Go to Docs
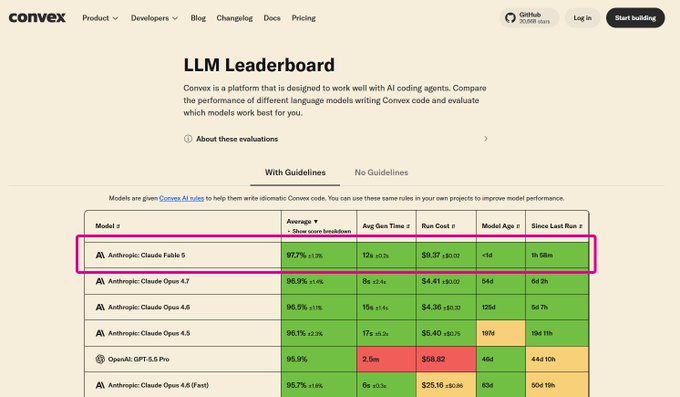 click(272, 18)
